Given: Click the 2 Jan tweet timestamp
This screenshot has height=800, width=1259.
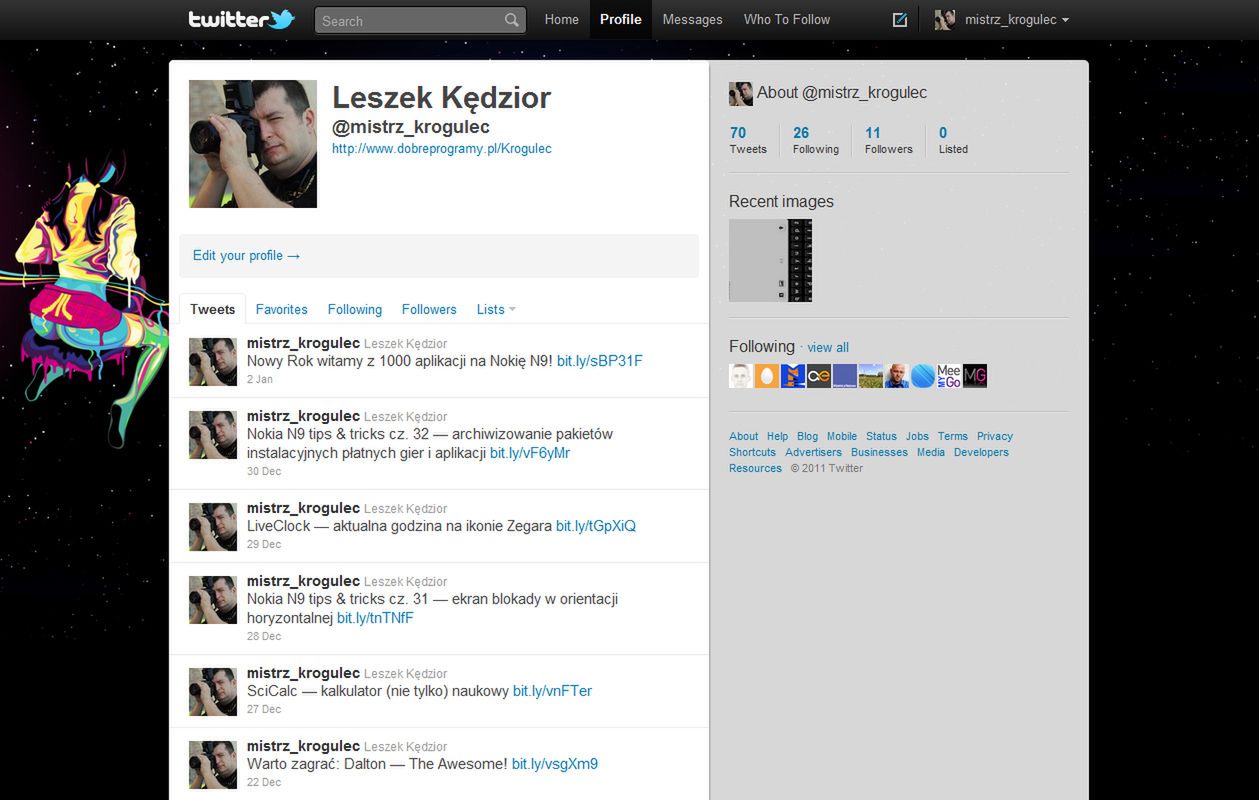Looking at the screenshot, I should (260, 379).
